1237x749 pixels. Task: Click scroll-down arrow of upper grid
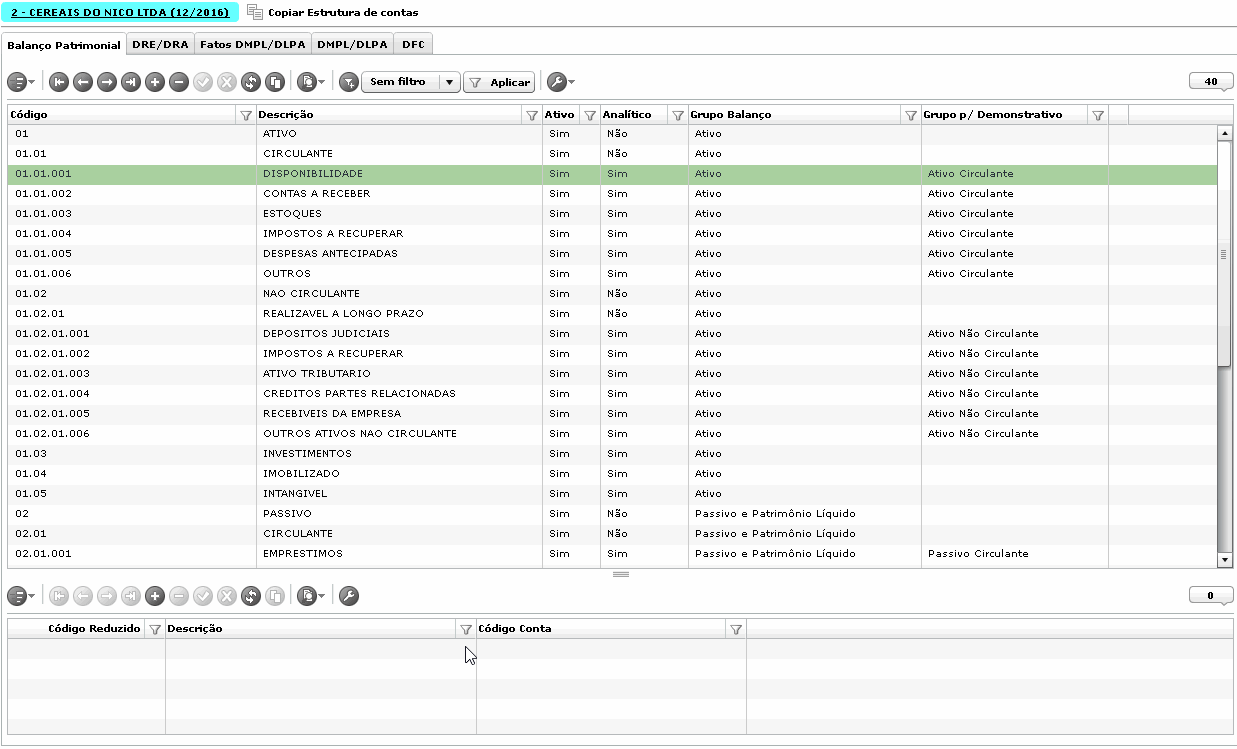point(1224,561)
